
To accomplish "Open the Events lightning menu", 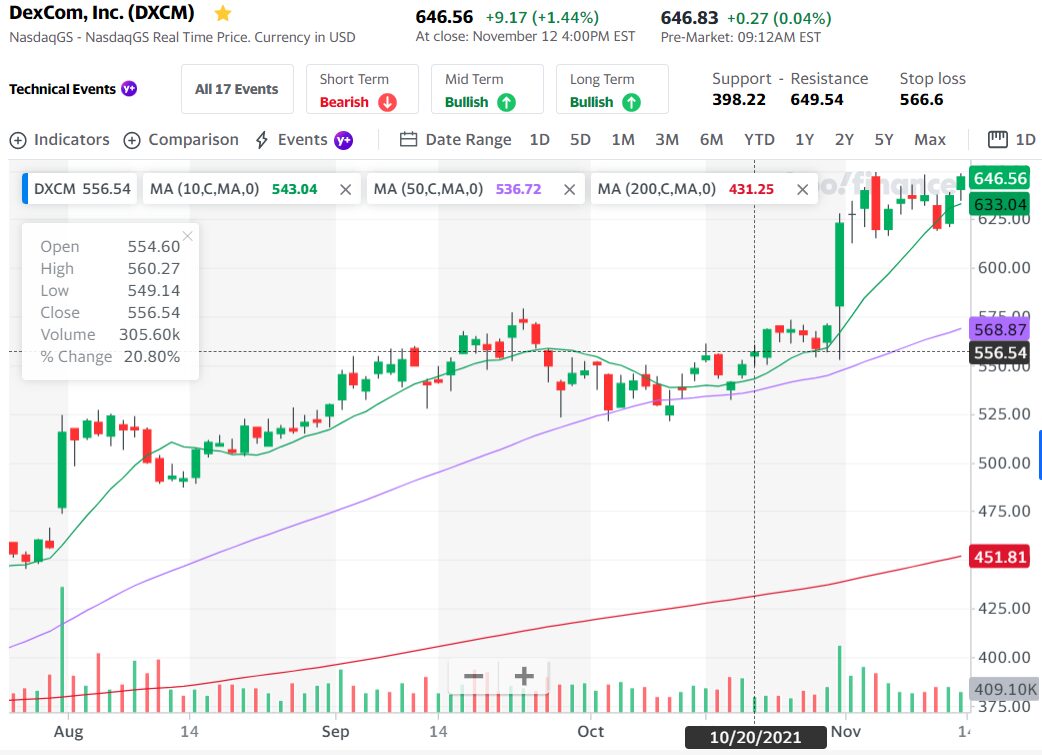I will (264, 140).
